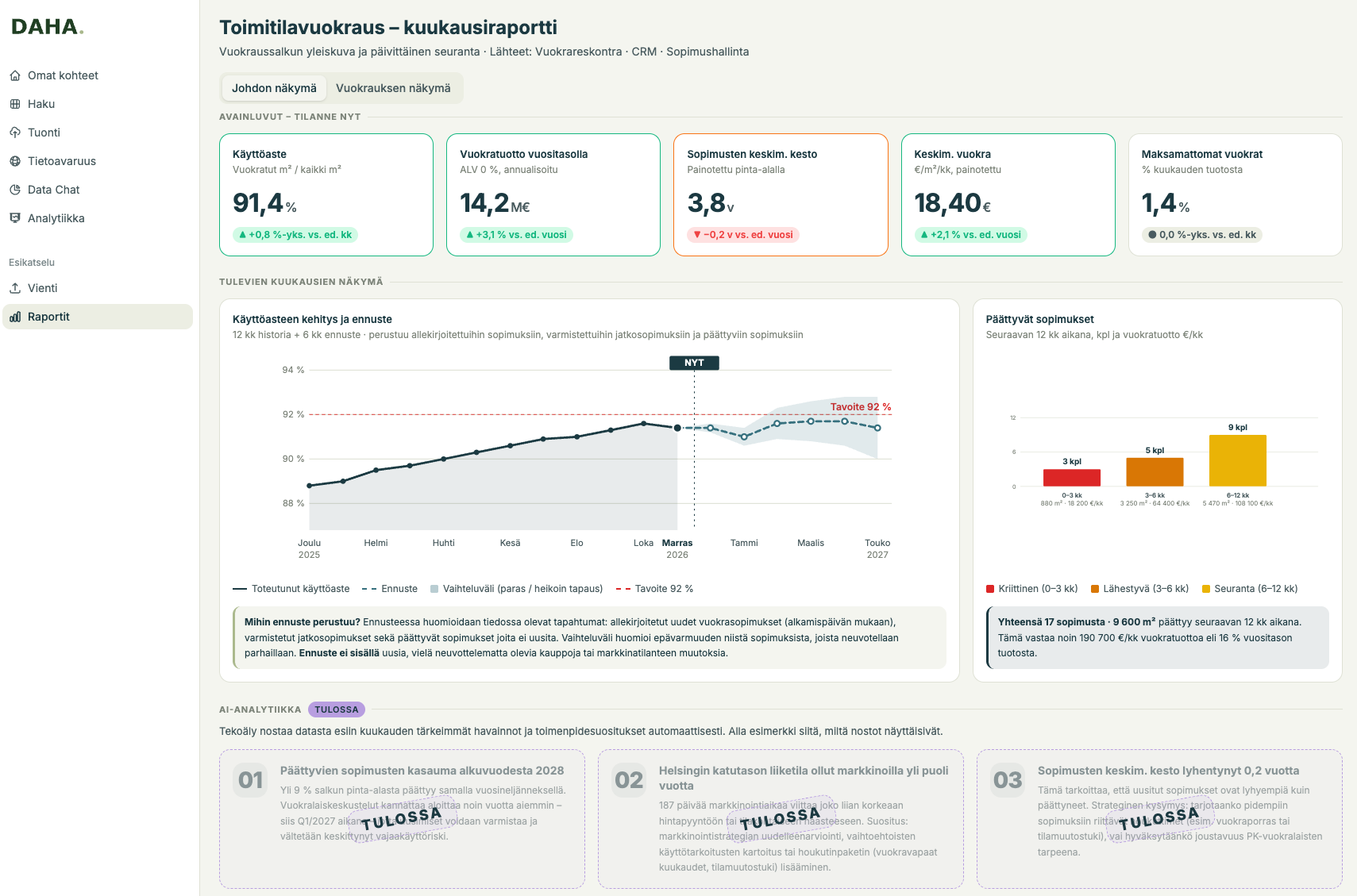Open Raportit in sidebar
The image size is (1357, 896).
(98, 317)
